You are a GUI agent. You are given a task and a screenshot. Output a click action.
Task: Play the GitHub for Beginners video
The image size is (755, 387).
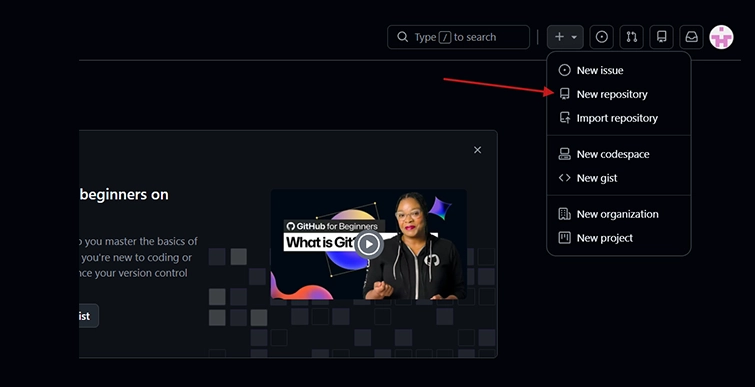(369, 244)
